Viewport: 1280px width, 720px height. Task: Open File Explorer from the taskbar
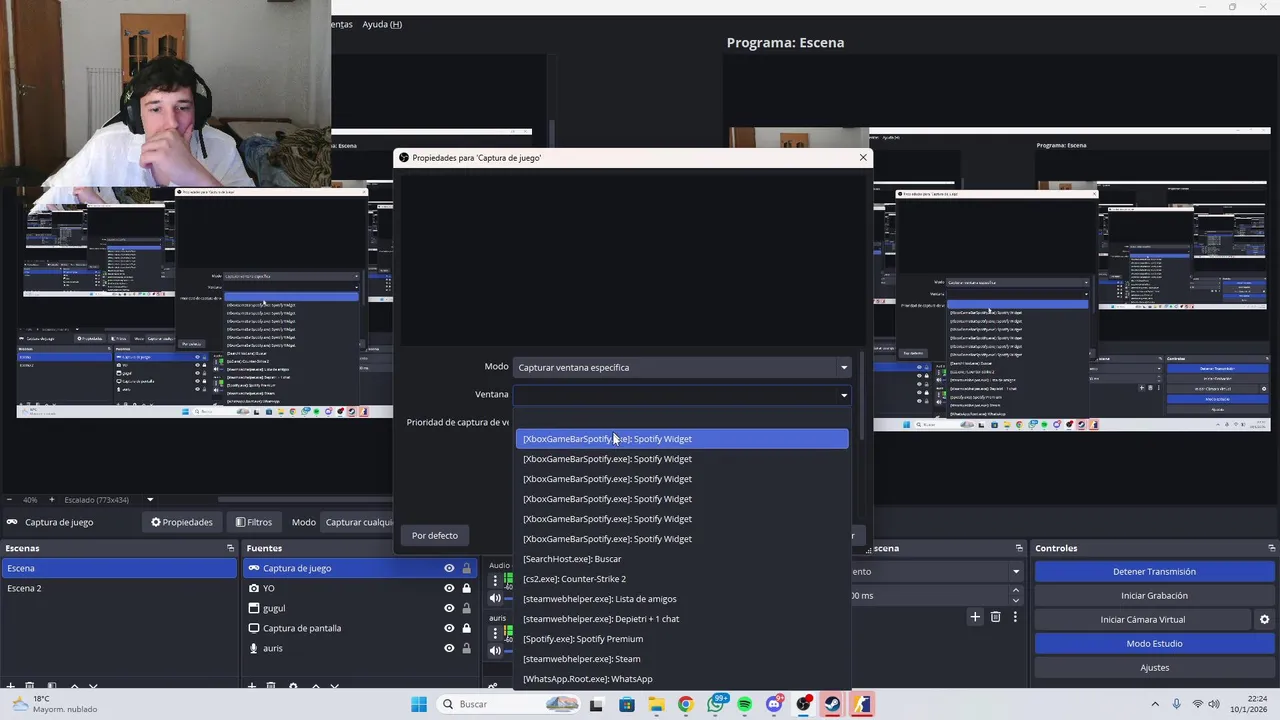click(x=656, y=704)
